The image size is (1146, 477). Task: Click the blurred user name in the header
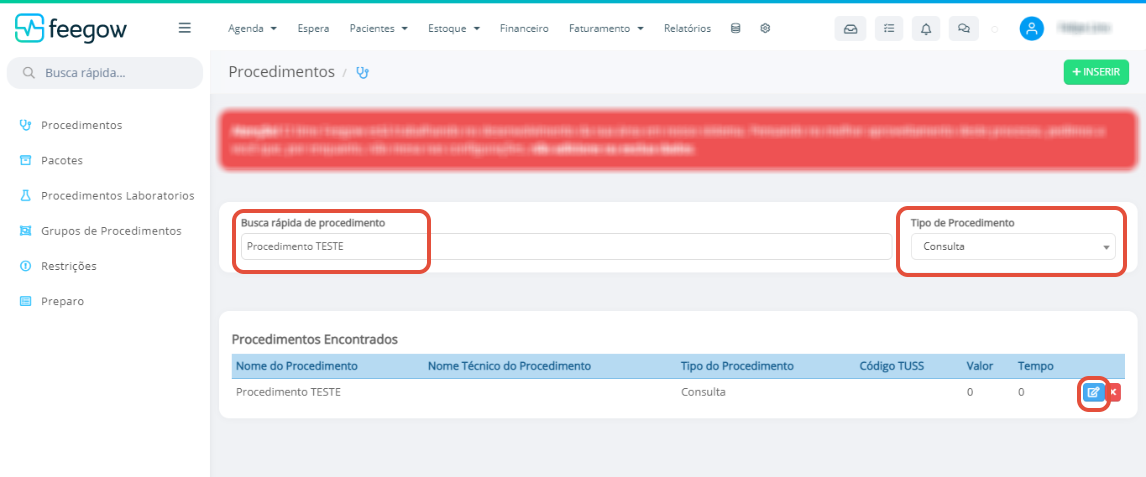pyautogui.click(x=1084, y=28)
